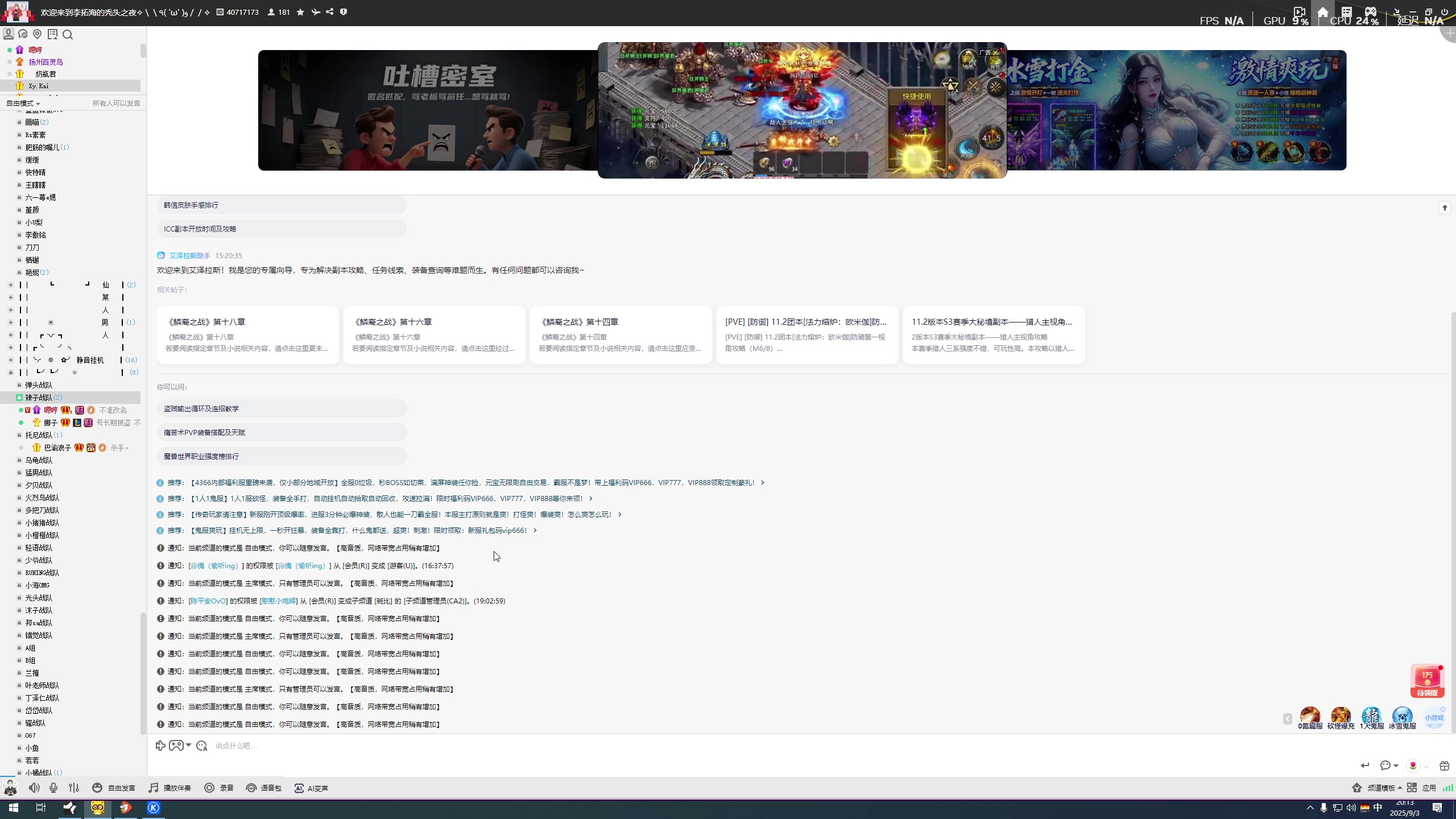Open the 应用 apps grid
The height and width of the screenshot is (819, 1456).
coord(1422,788)
